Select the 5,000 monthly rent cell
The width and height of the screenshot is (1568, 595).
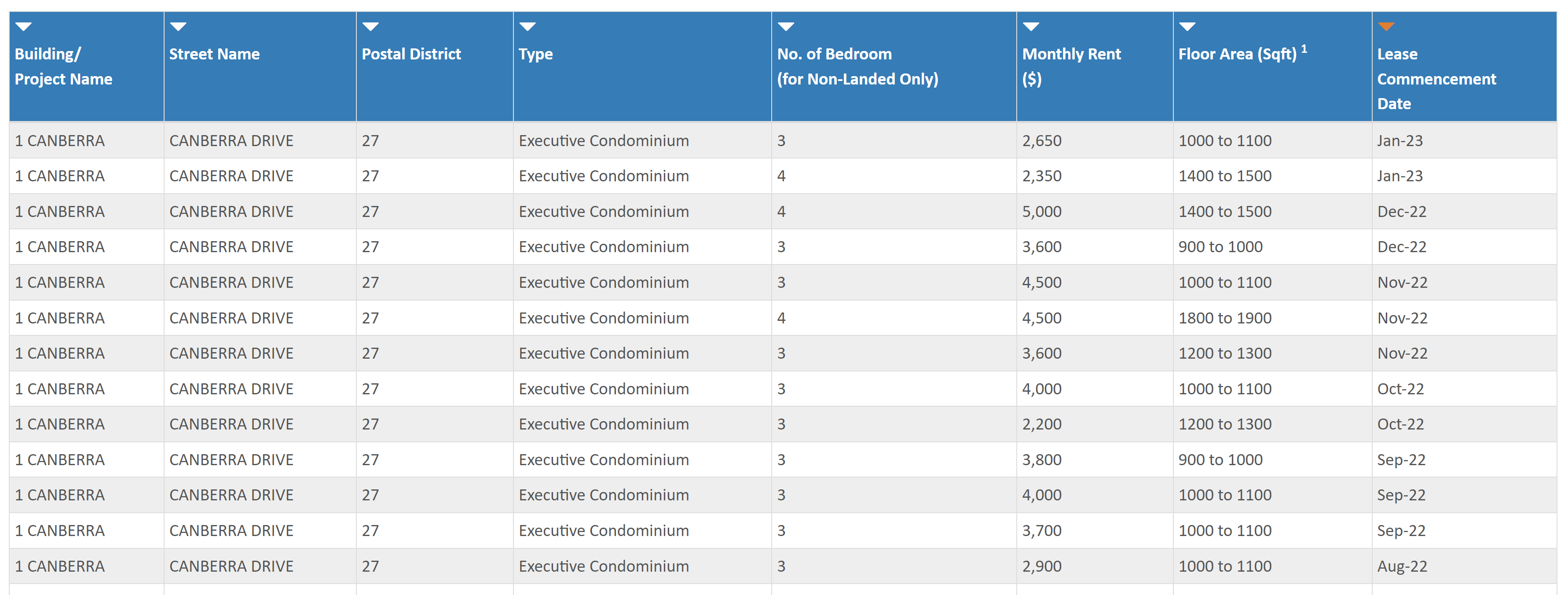(x=1041, y=211)
